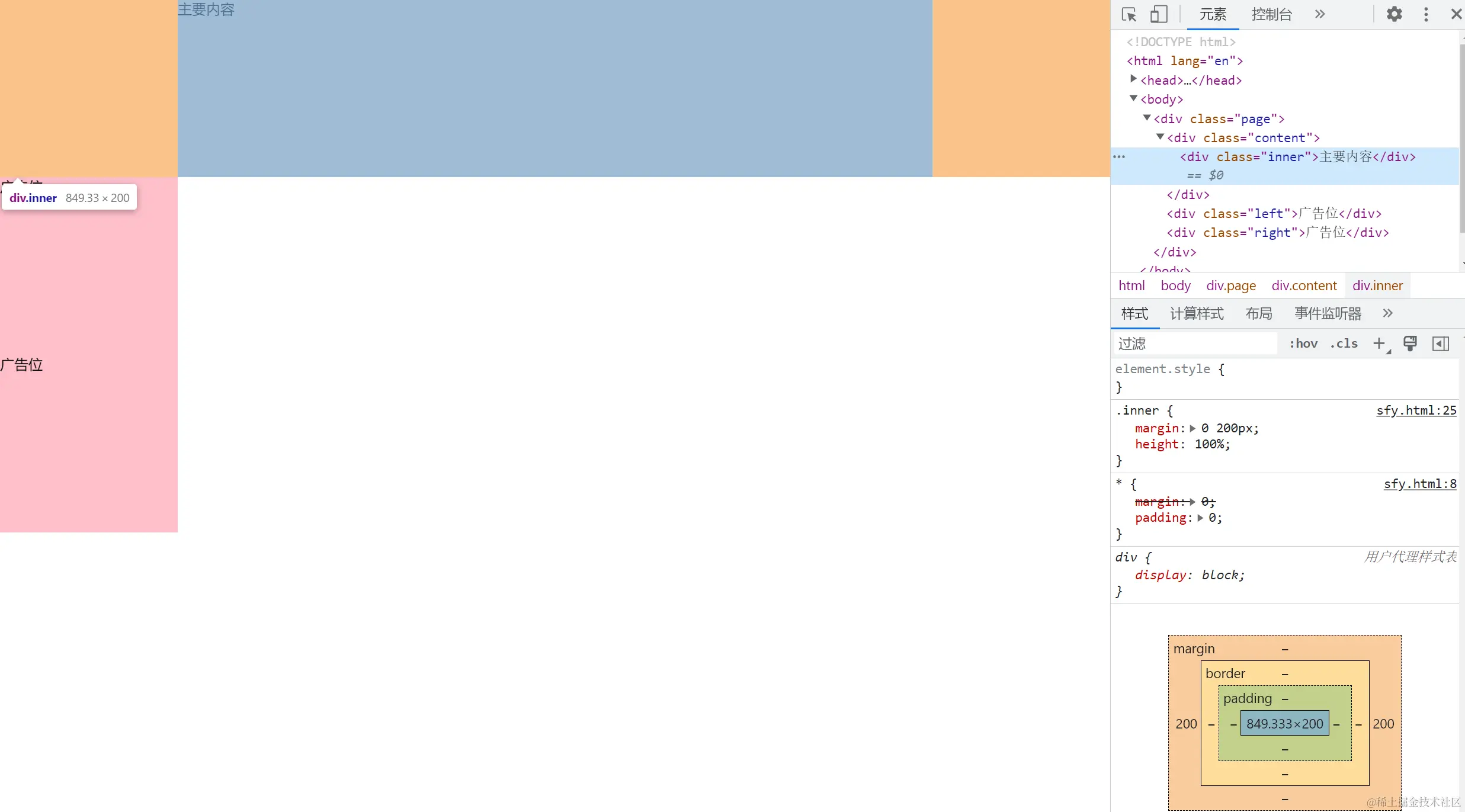Show the computed styles sidebar icon
Image resolution: width=1465 pixels, height=812 pixels.
1441,344
